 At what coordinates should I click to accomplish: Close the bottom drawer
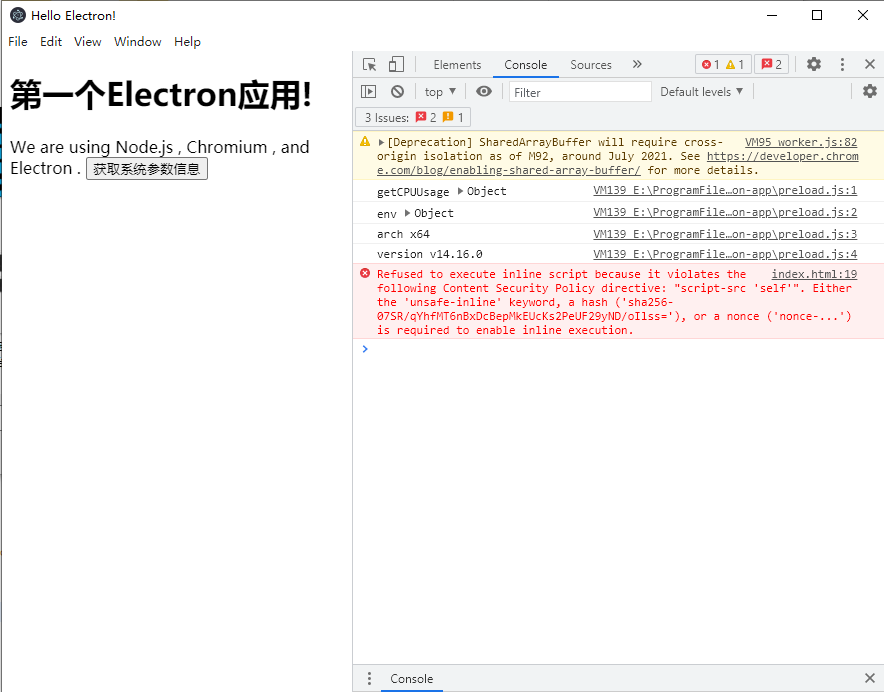870,678
